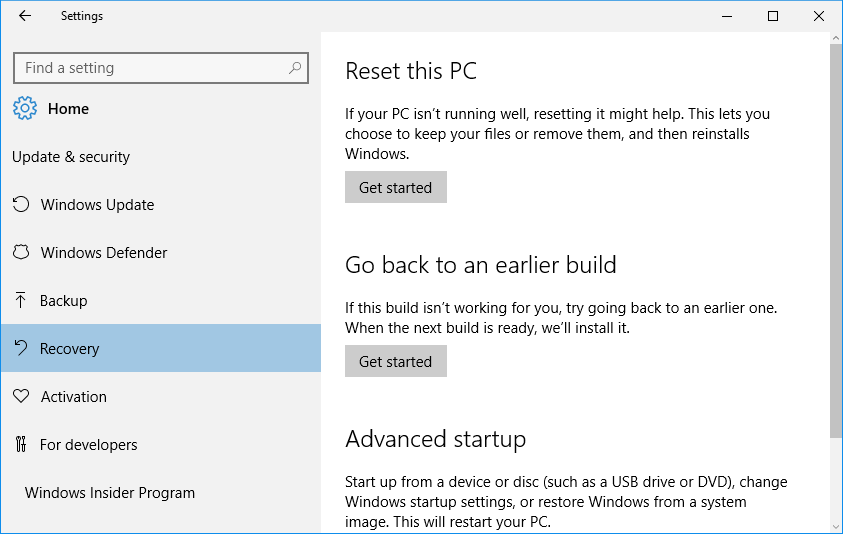843x534 pixels.
Task: Minimize the Settings window
Action: 727,16
